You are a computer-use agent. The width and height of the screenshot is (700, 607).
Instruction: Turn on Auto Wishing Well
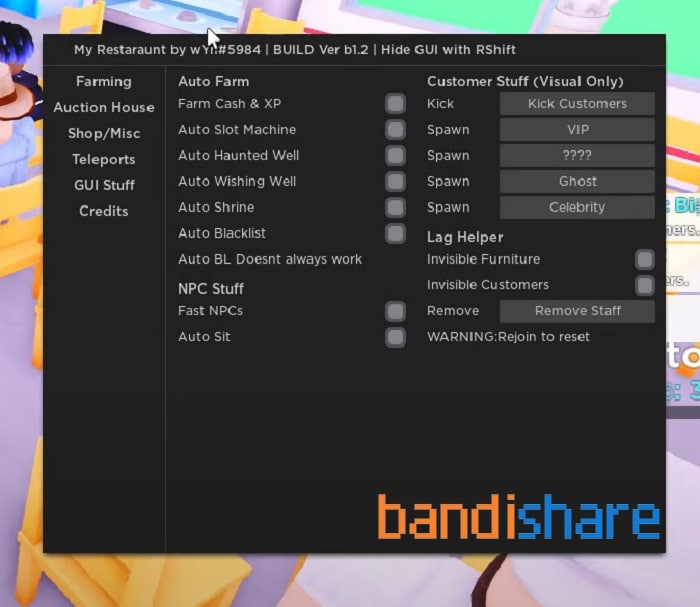click(396, 182)
